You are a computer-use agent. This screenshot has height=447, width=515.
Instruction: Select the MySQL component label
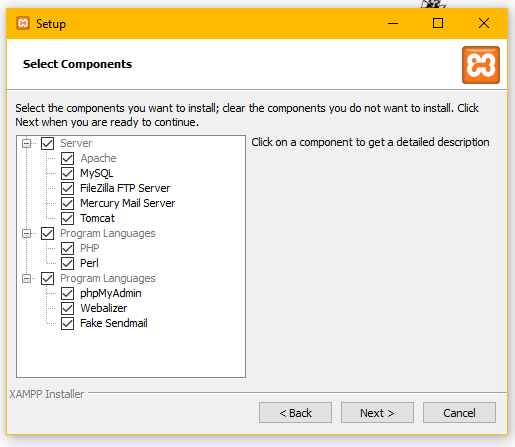[97, 173]
